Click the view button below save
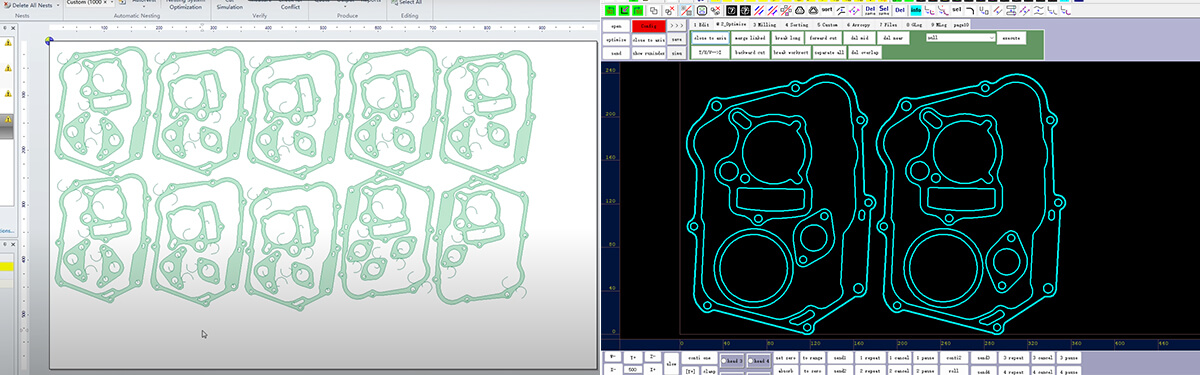This screenshot has width=1200, height=375. [676, 52]
